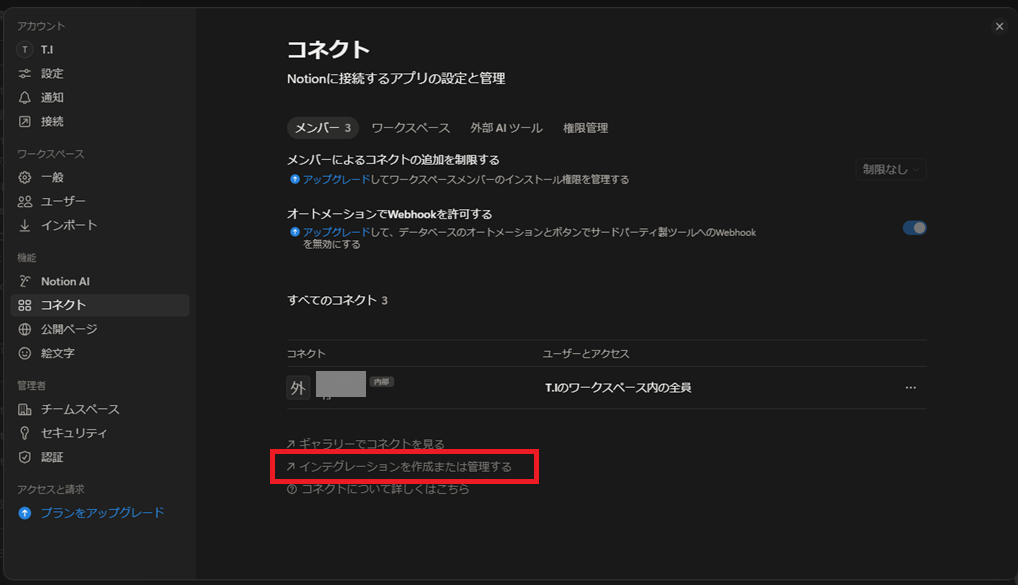
Task: Open Notion AI sidebar icon
Action: click(x=25, y=282)
